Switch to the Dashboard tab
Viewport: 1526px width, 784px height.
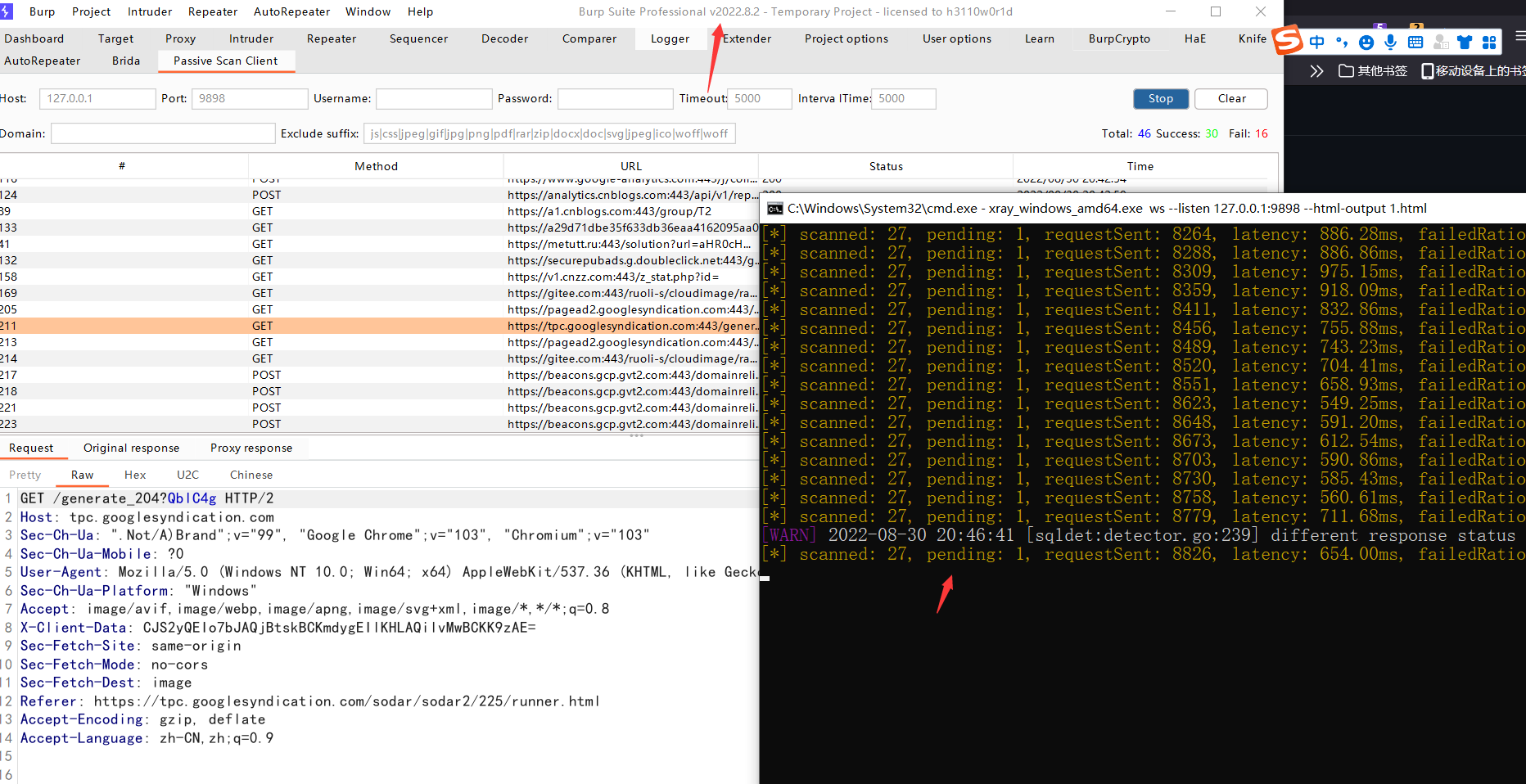click(x=34, y=38)
